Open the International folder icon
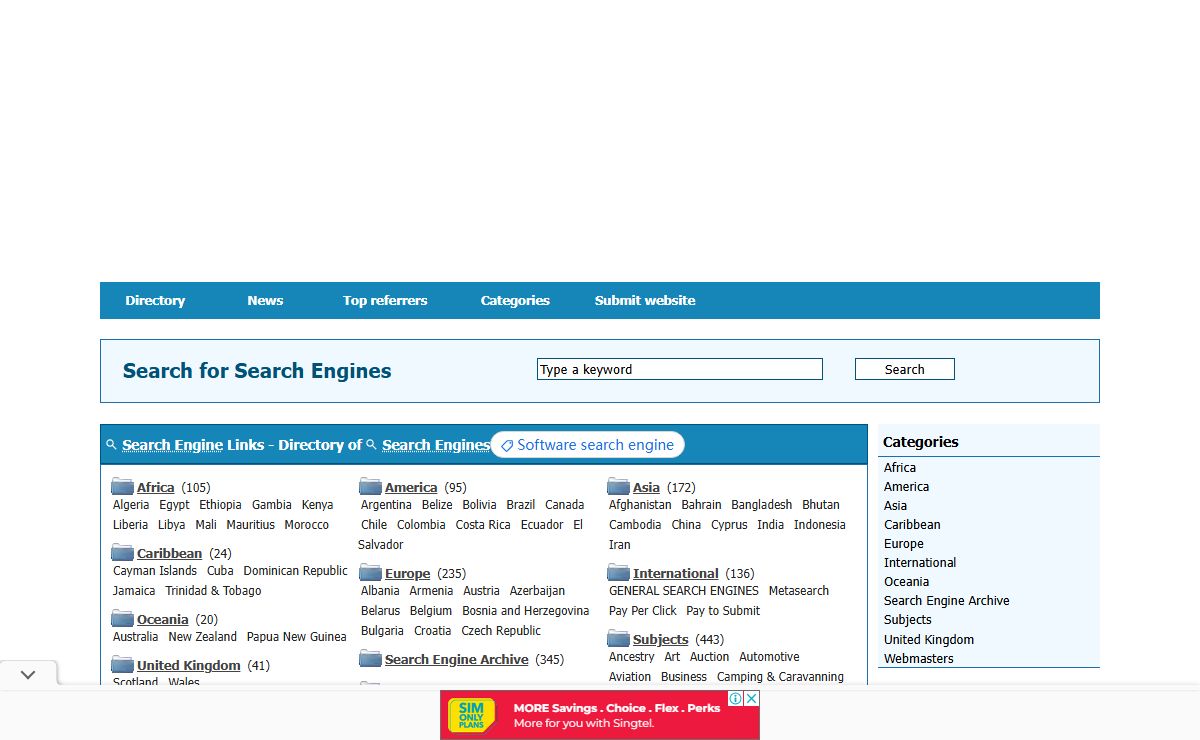The width and height of the screenshot is (1200, 740). (x=618, y=573)
